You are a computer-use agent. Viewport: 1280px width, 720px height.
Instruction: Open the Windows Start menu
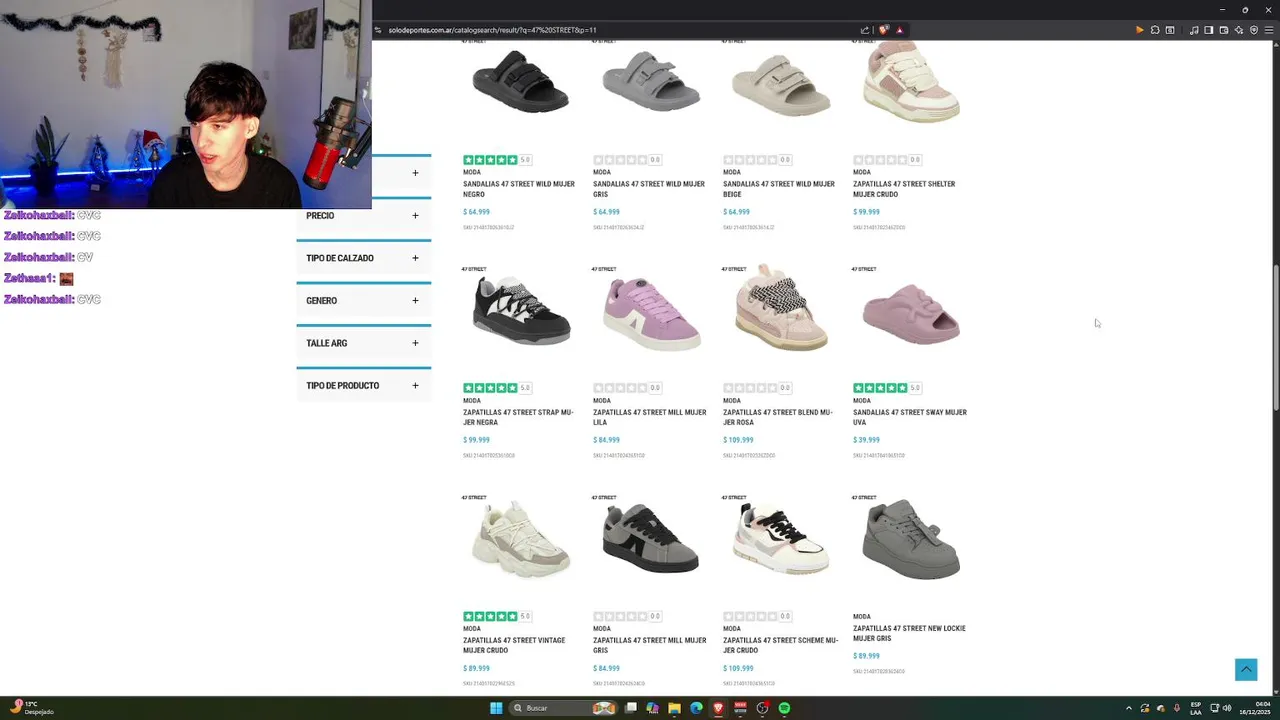(496, 708)
